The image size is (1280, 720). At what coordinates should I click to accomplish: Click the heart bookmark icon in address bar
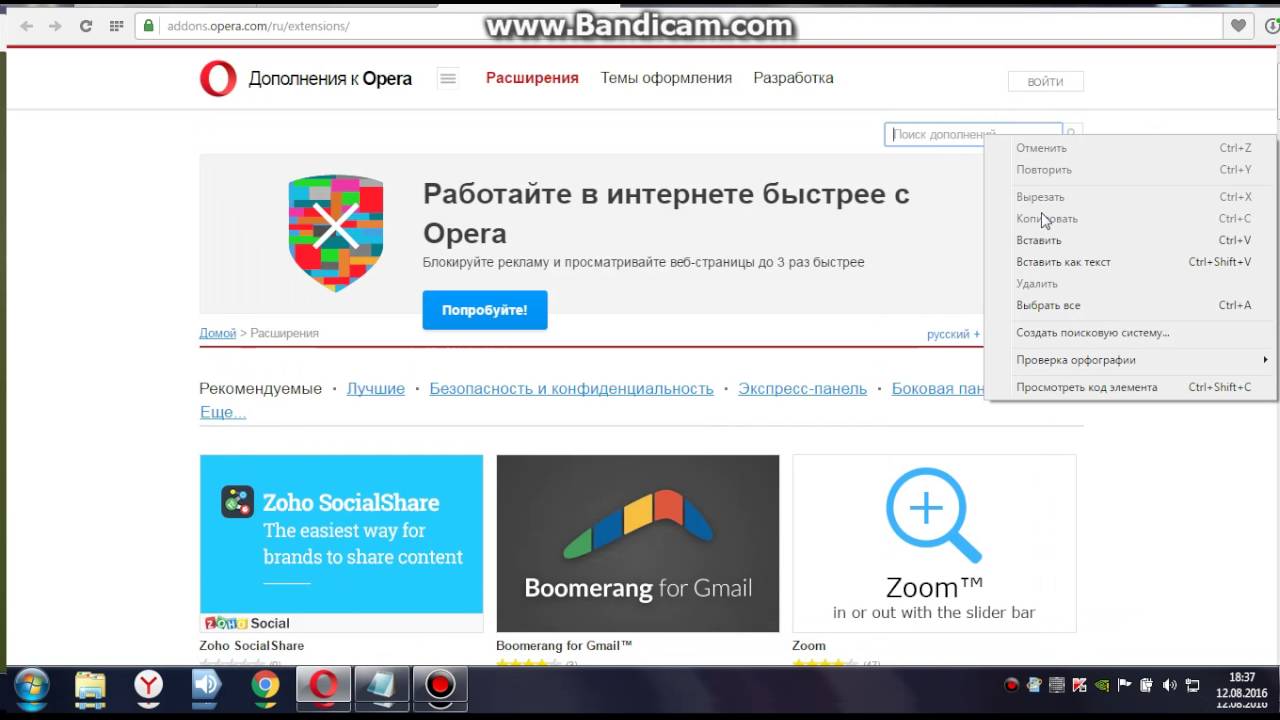pos(1238,26)
